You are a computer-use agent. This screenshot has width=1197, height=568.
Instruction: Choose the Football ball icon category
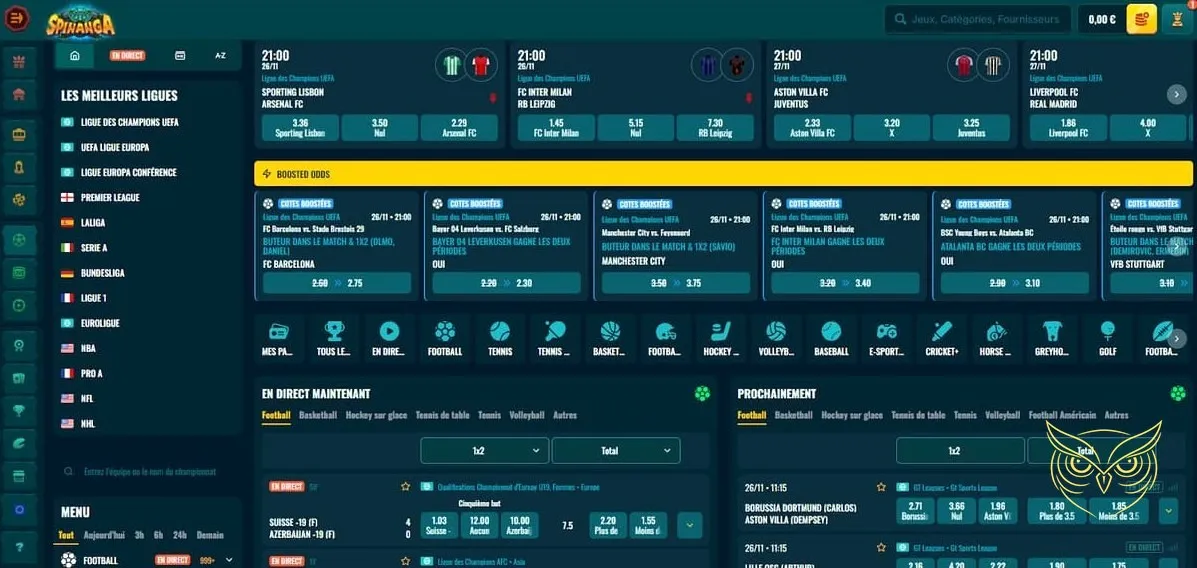444,339
